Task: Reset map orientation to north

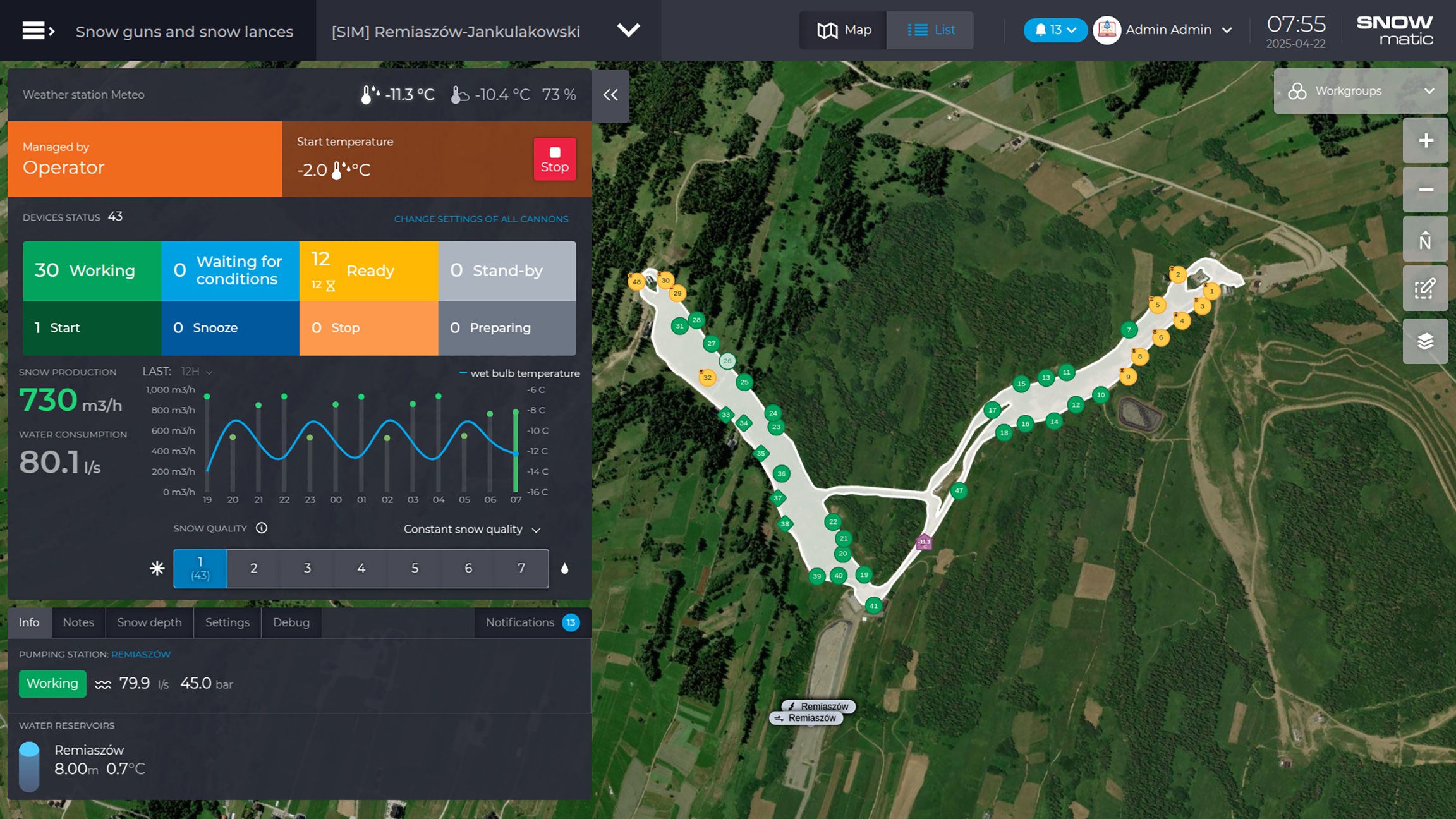Action: pos(1425,240)
